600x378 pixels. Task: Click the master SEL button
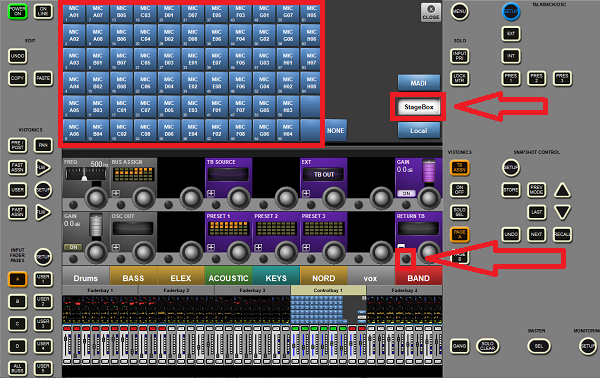tap(539, 346)
